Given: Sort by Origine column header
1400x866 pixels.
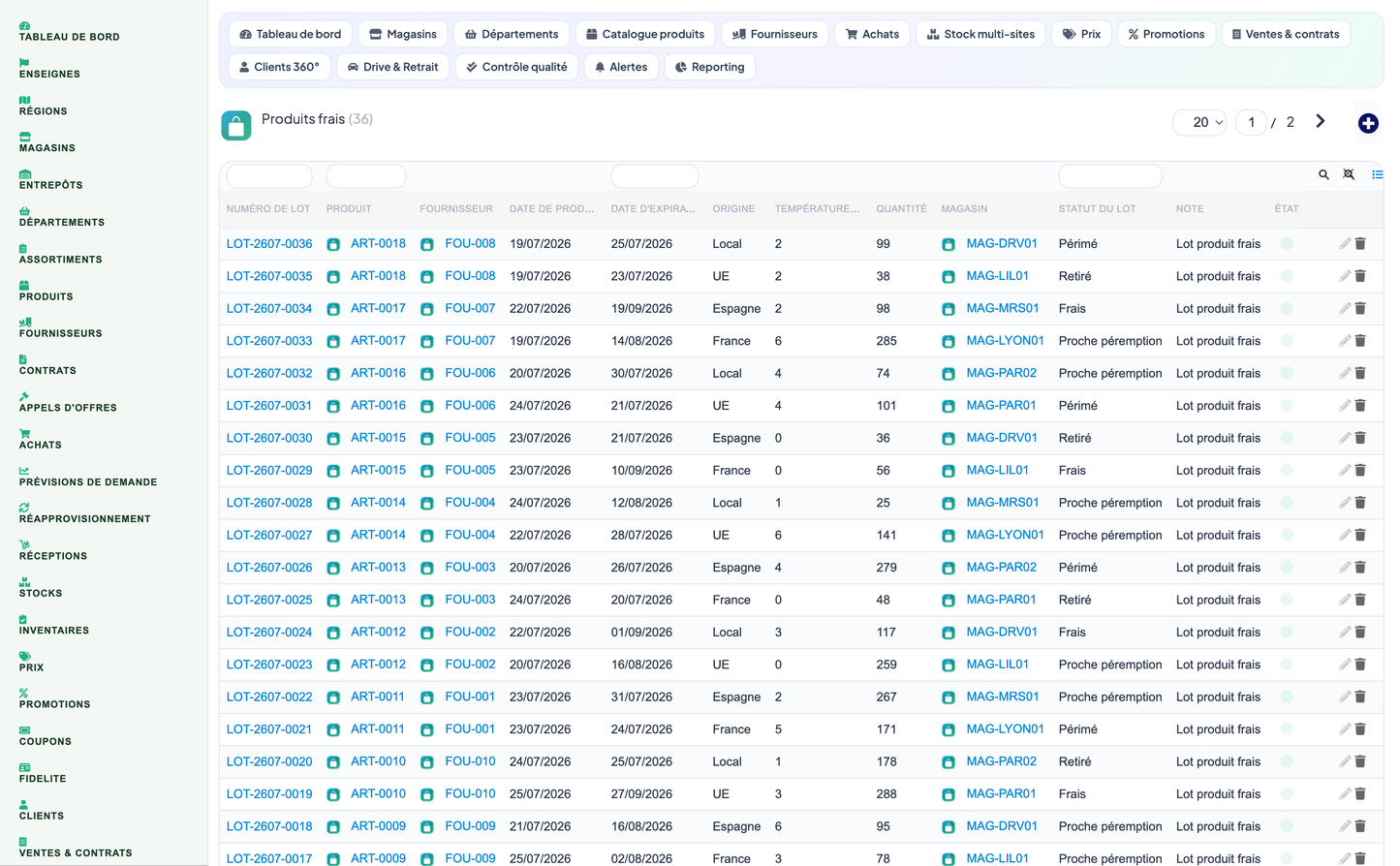Looking at the screenshot, I should [733, 209].
